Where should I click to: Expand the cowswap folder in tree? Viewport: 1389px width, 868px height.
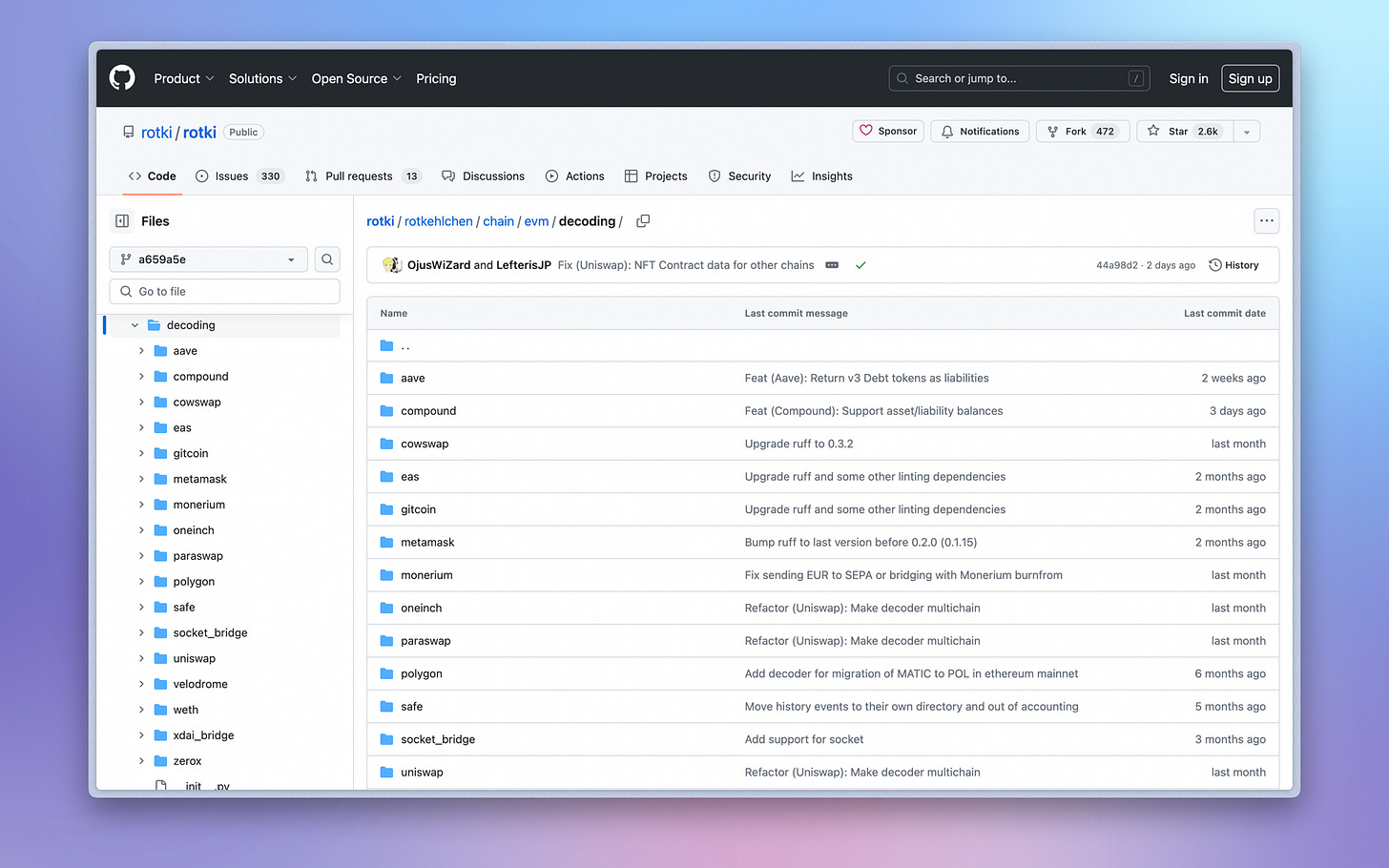tap(141, 403)
